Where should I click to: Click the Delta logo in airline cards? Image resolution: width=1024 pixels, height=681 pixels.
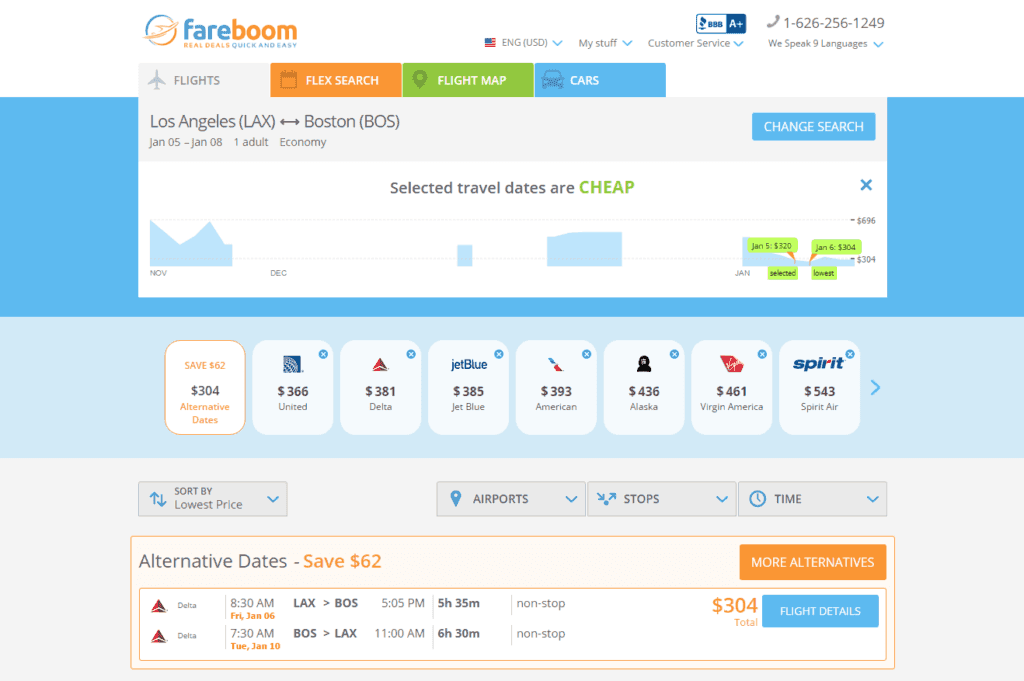381,364
